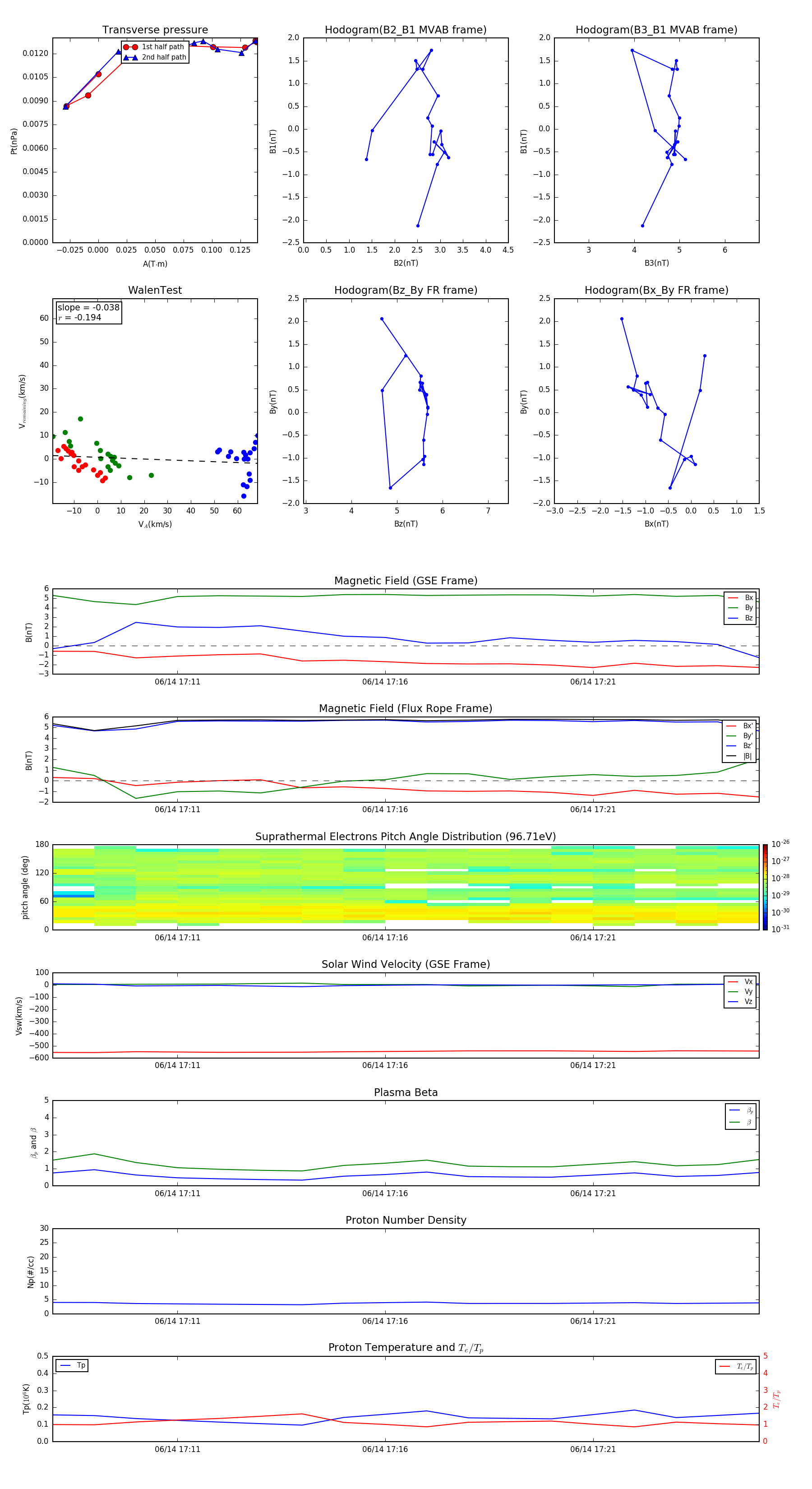This screenshot has height=1489, width=812.
Task: Click the βp legend entry in Plasma Beta
Action: 741,1110
